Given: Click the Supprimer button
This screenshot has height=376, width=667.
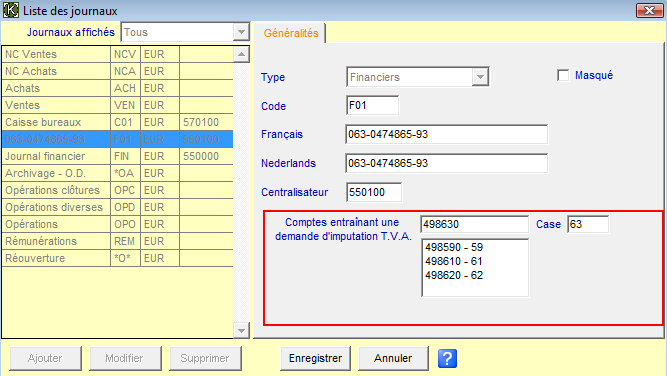Looking at the screenshot, I should 205,358.
